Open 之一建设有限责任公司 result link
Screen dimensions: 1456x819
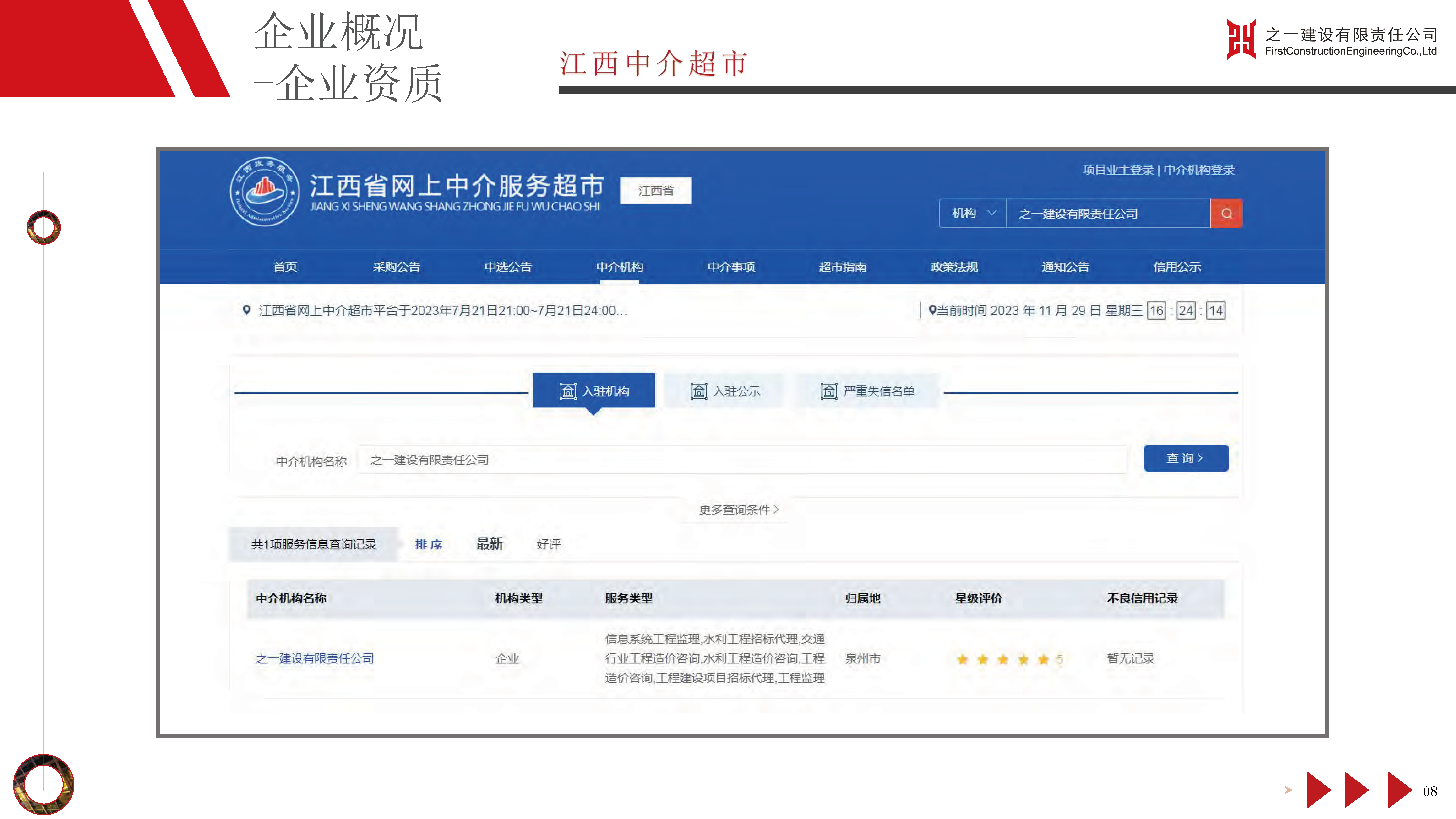(x=315, y=658)
